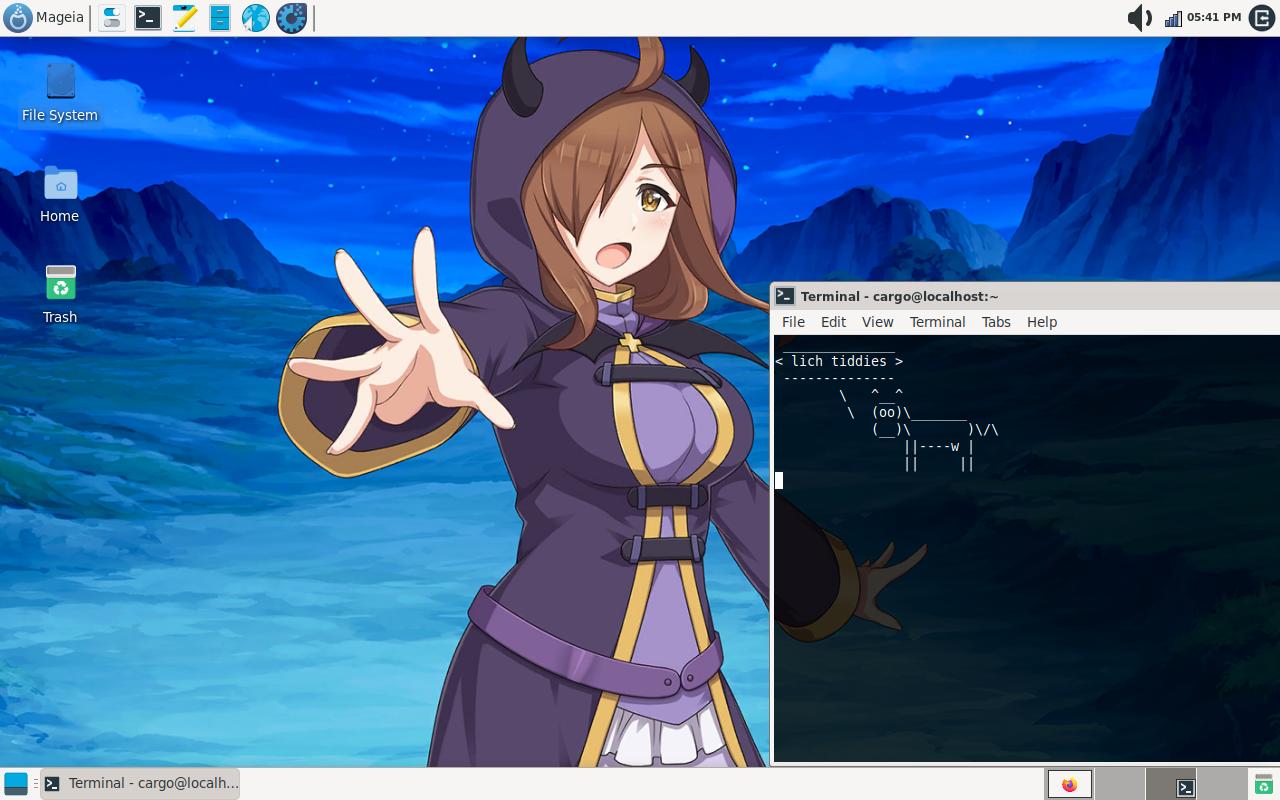The width and height of the screenshot is (1280, 800).
Task: Activate the Terminal taskbar button
Action: pyautogui.click(x=141, y=784)
